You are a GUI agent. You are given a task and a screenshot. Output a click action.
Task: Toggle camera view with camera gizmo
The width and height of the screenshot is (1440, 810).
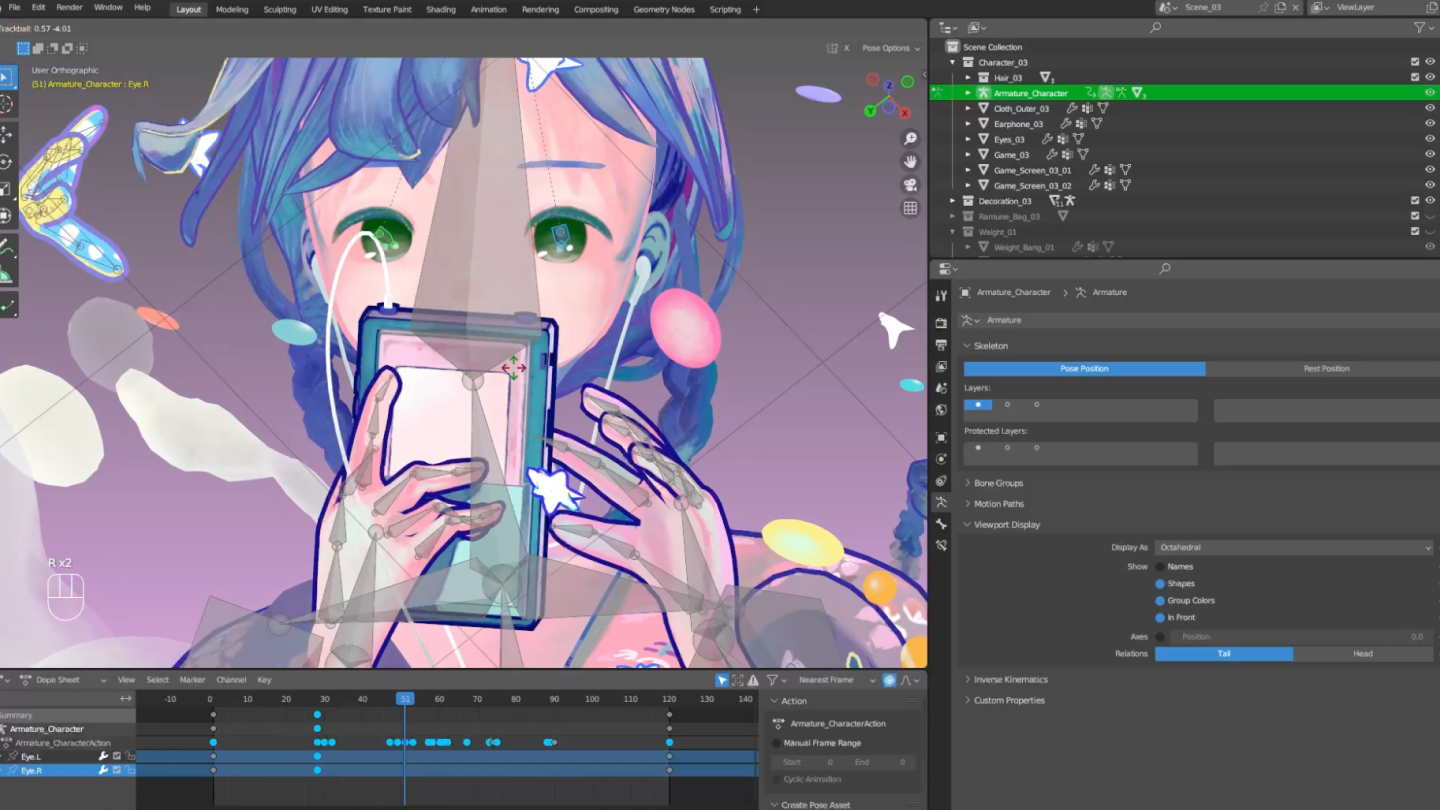coord(910,185)
